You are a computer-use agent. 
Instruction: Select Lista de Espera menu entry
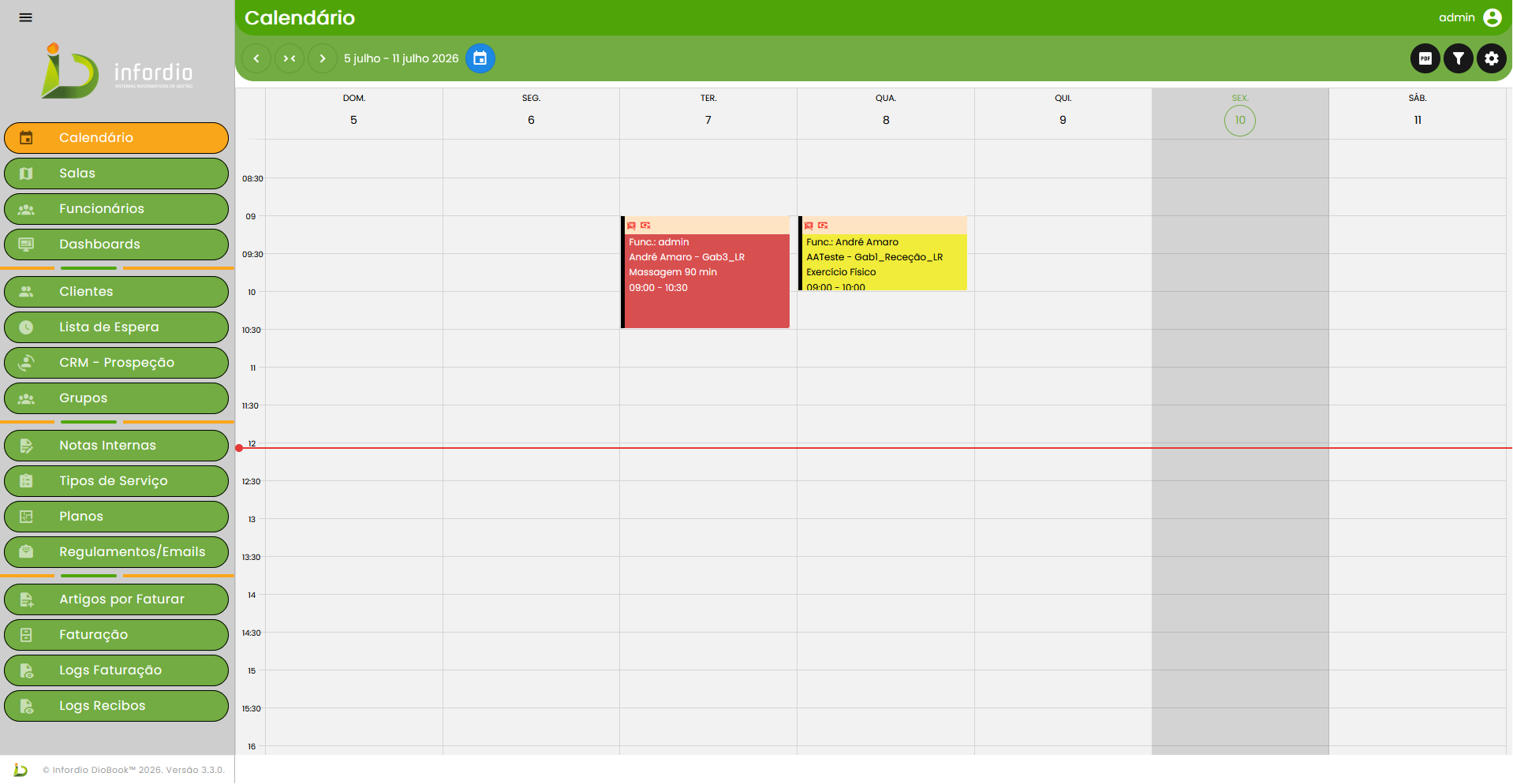pyautogui.click(x=116, y=327)
